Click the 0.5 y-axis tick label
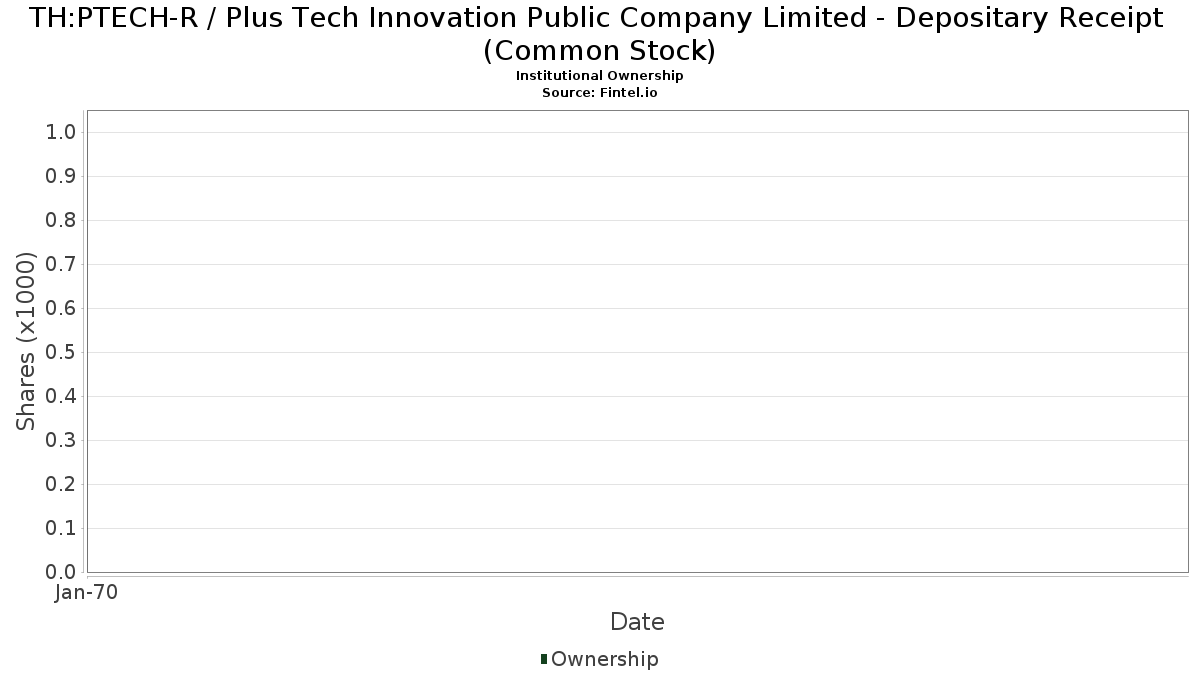This screenshot has width=1200, height=675. tap(61, 353)
